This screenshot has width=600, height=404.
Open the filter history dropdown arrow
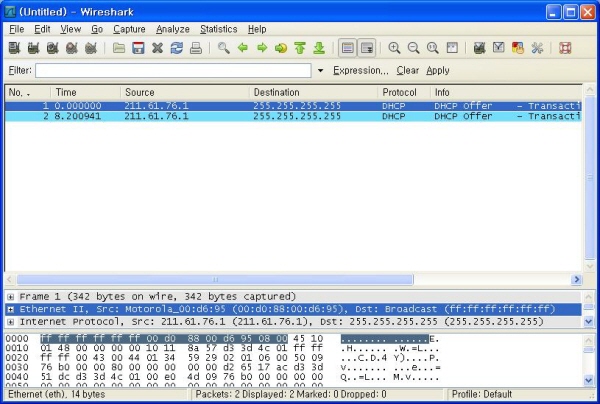click(321, 70)
